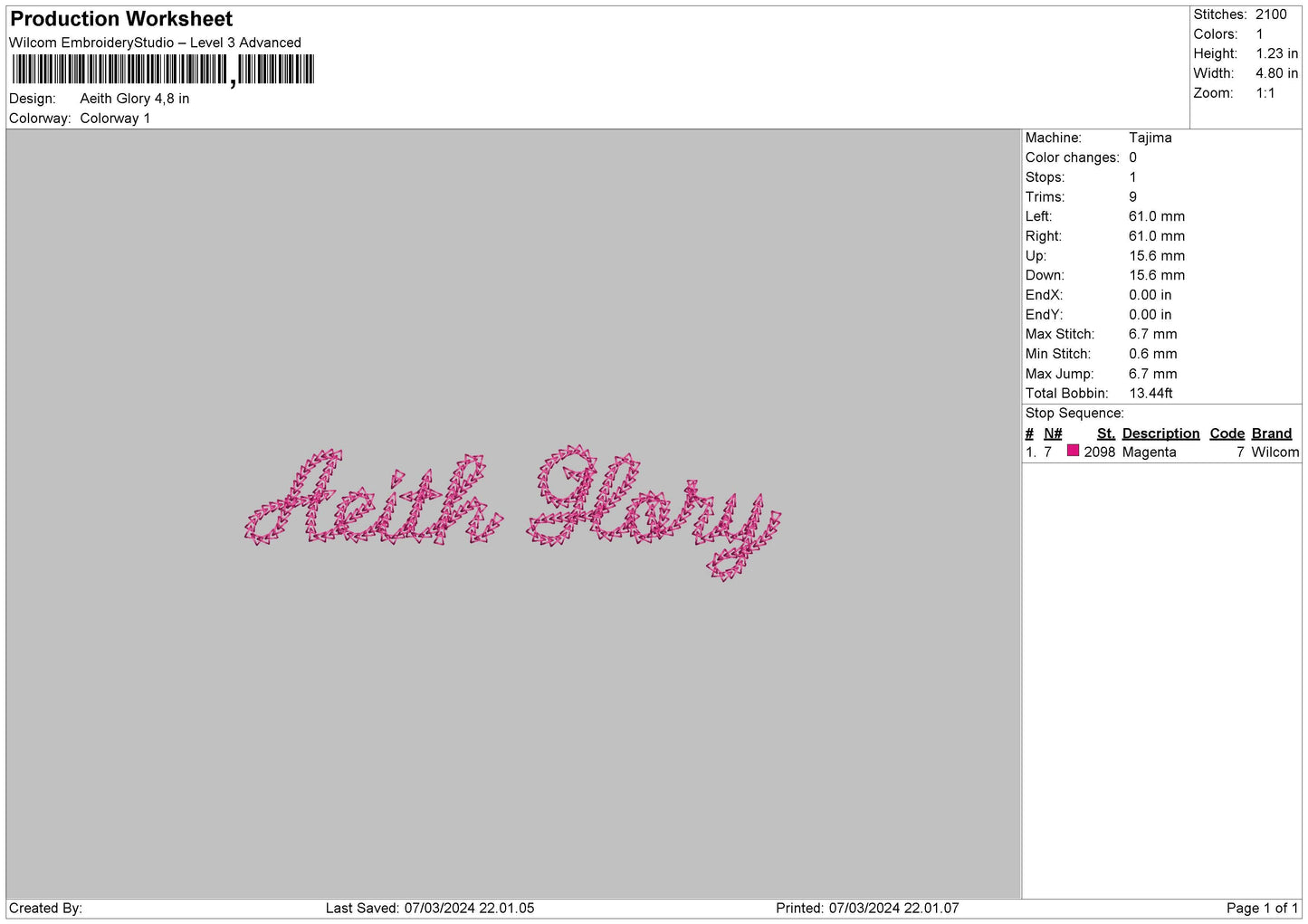1308x924 pixels.
Task: Click the magenta color swatch in stop sequence
Action: point(1073,451)
